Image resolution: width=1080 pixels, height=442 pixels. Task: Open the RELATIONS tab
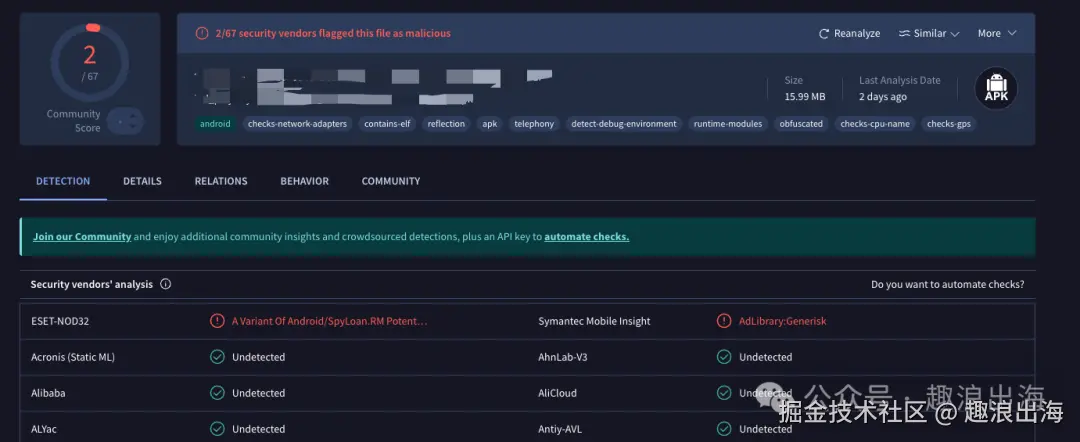[221, 181]
